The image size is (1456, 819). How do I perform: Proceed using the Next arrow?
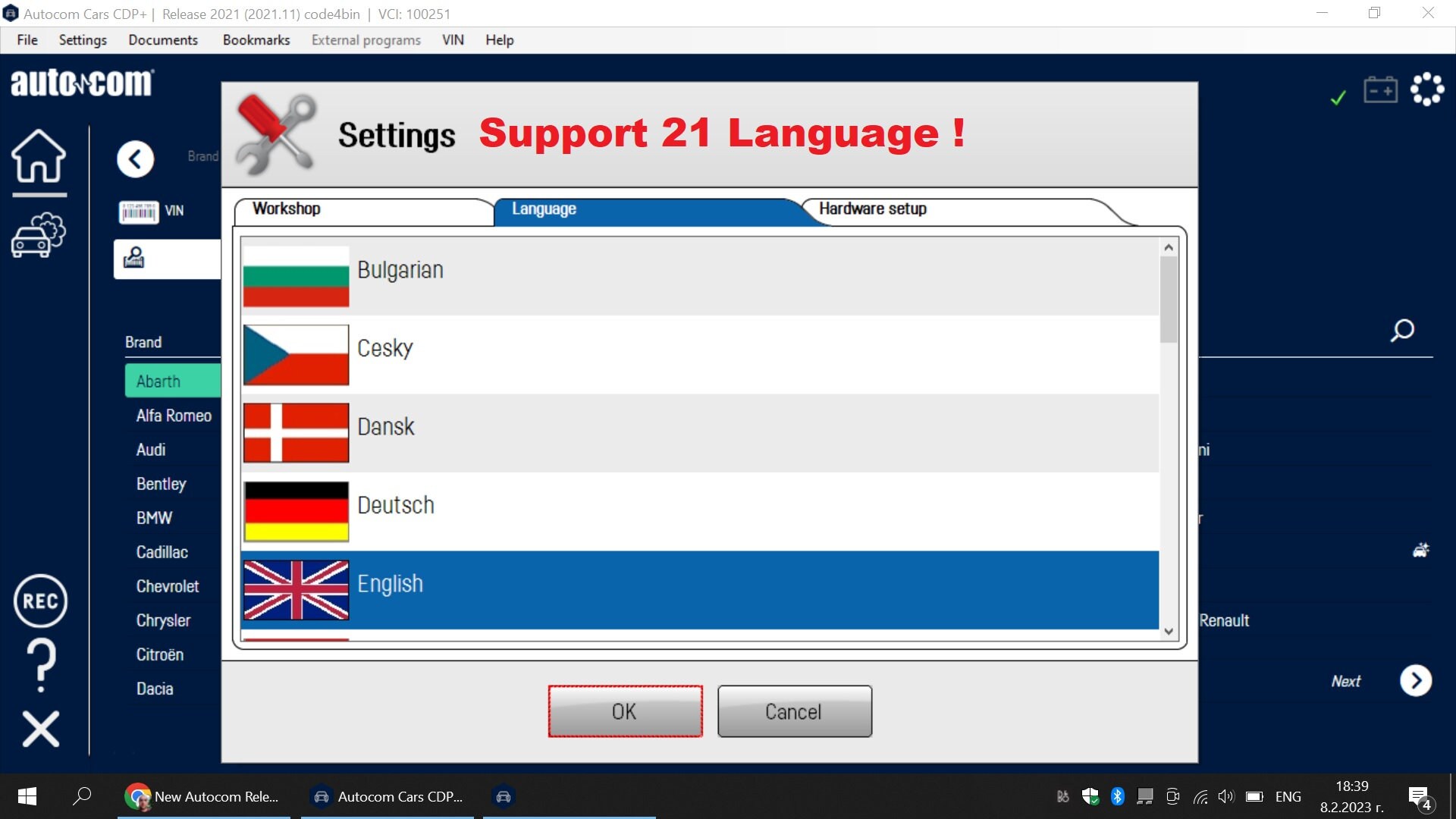pos(1416,680)
